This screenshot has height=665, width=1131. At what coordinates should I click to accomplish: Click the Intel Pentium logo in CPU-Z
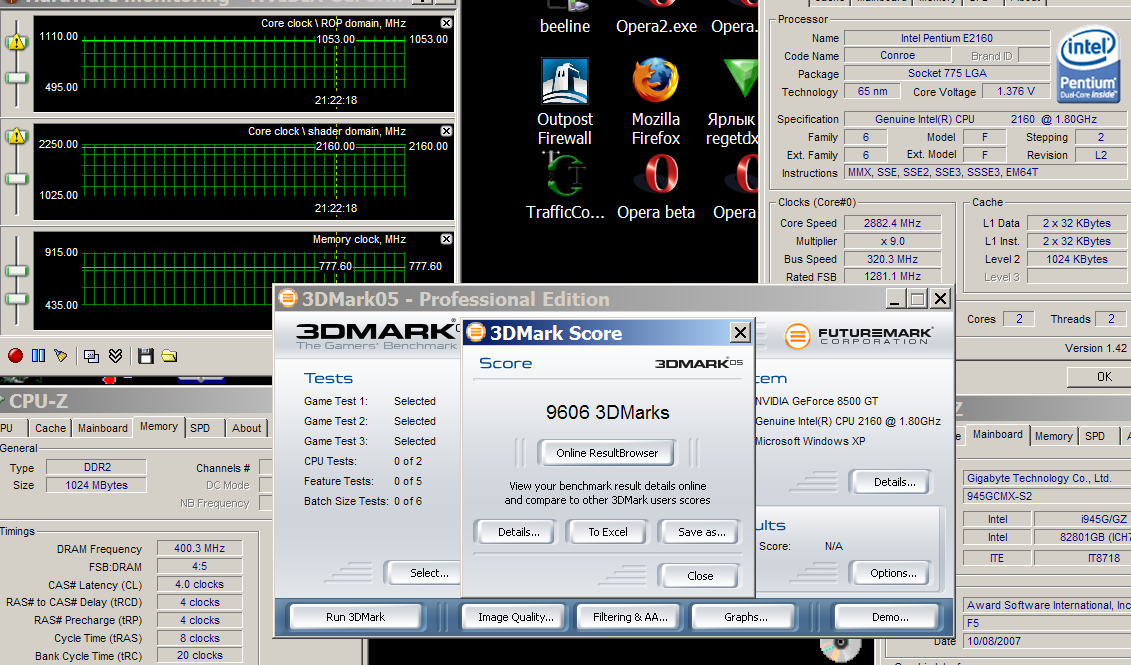1087,65
